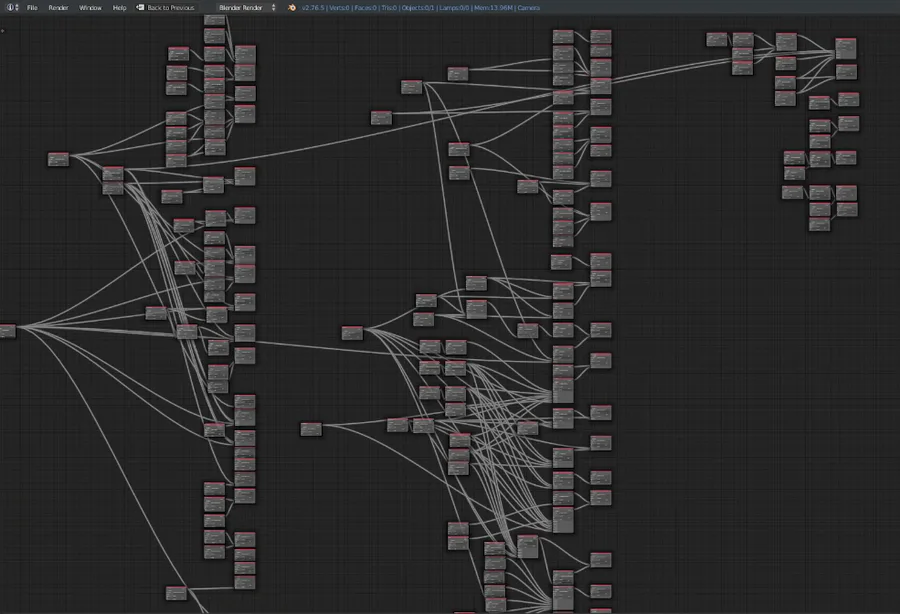
Task: Open the Window menu
Action: coord(90,7)
